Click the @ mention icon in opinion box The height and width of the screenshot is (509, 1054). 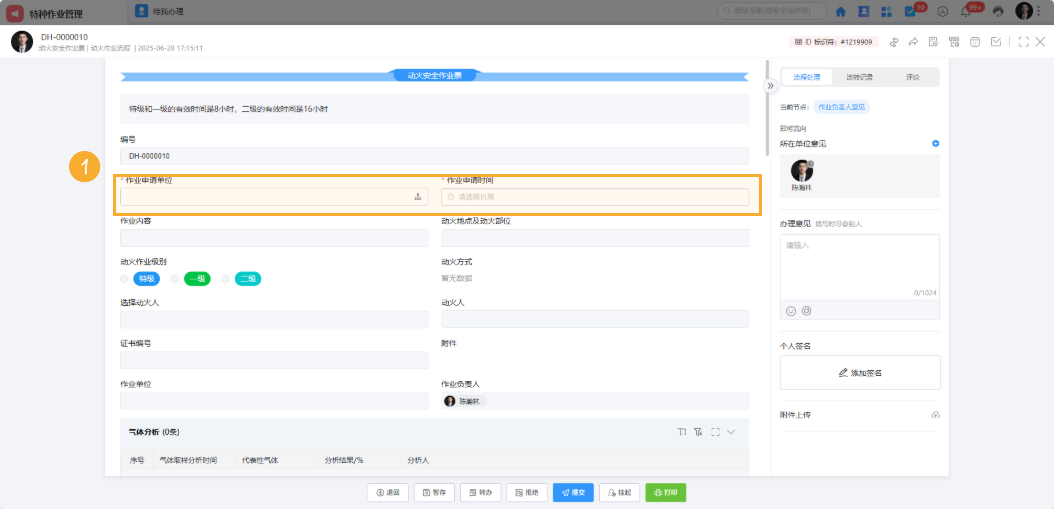[807, 311]
